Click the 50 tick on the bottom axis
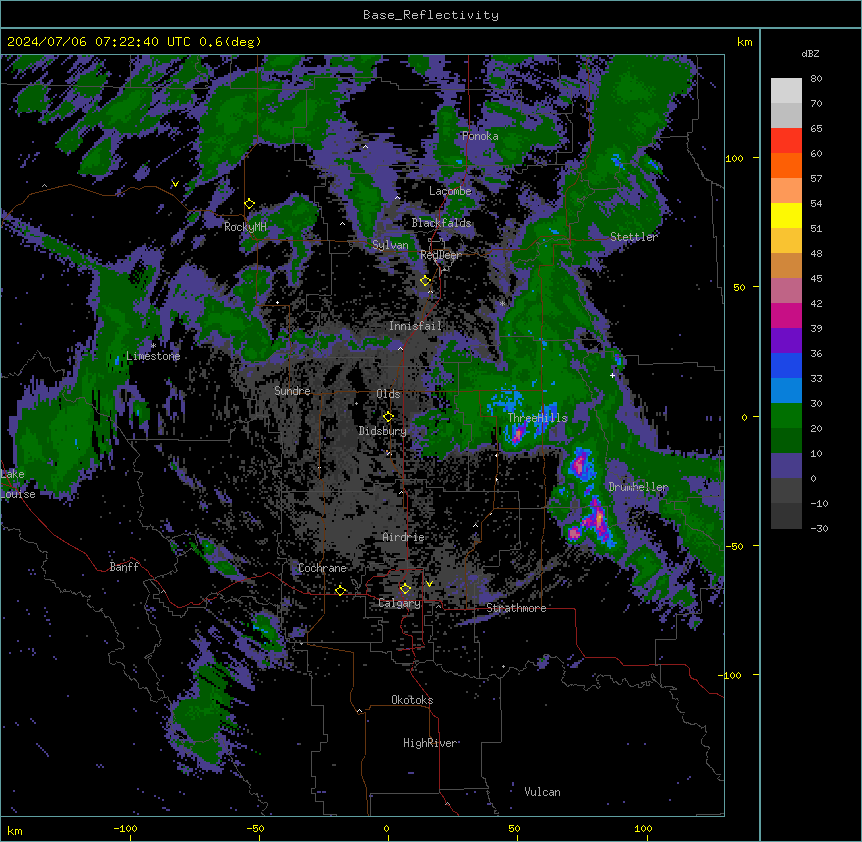This screenshot has height=842, width=862. (515, 828)
